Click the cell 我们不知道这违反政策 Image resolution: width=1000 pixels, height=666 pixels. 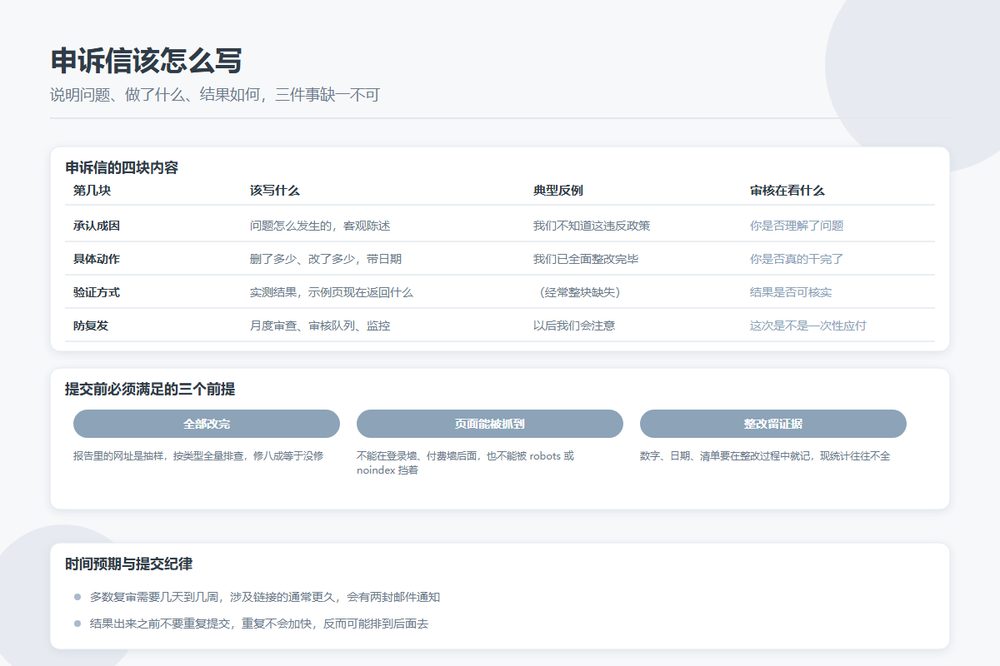click(x=591, y=225)
